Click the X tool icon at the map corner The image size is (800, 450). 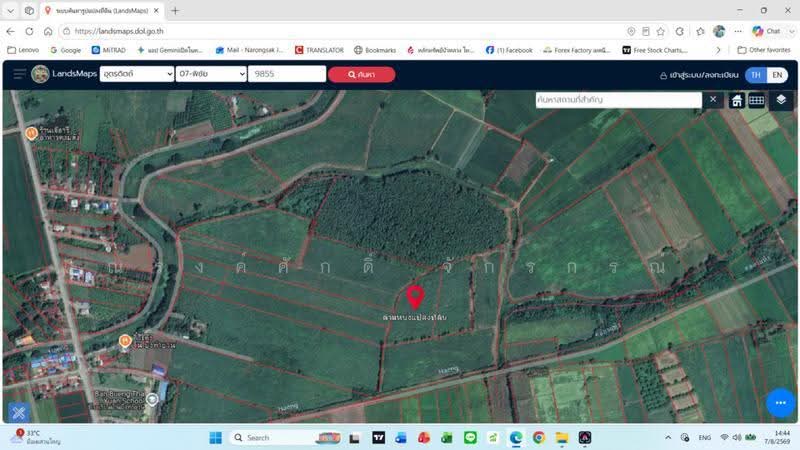click(x=19, y=412)
